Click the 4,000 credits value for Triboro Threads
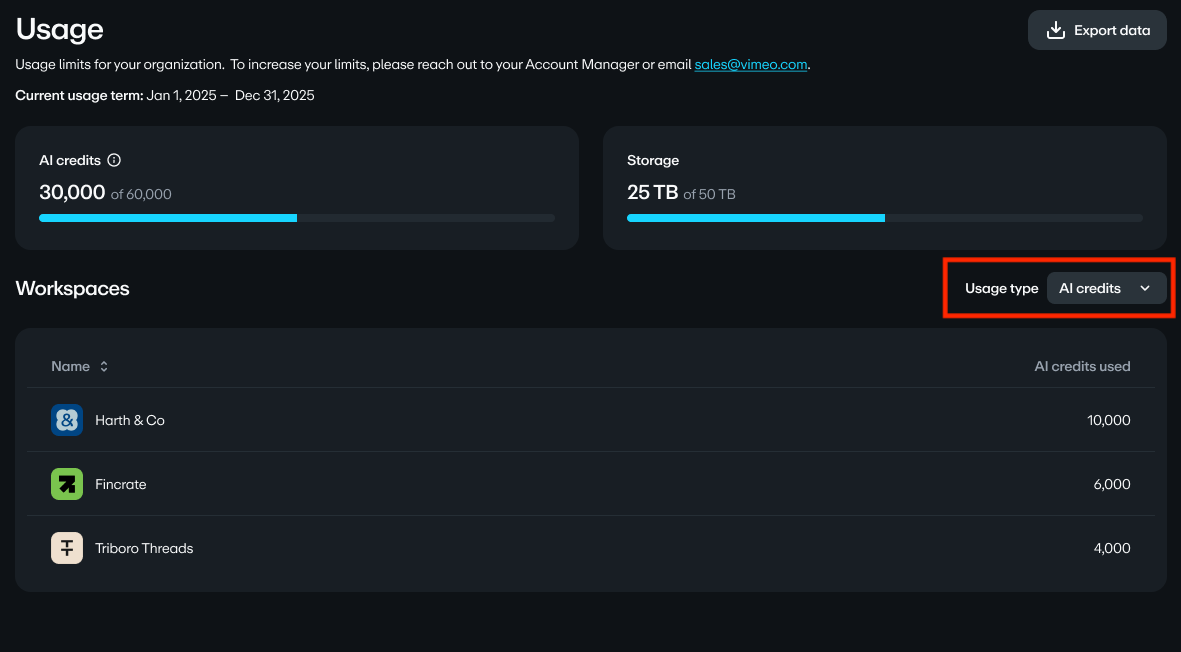 1111,549
